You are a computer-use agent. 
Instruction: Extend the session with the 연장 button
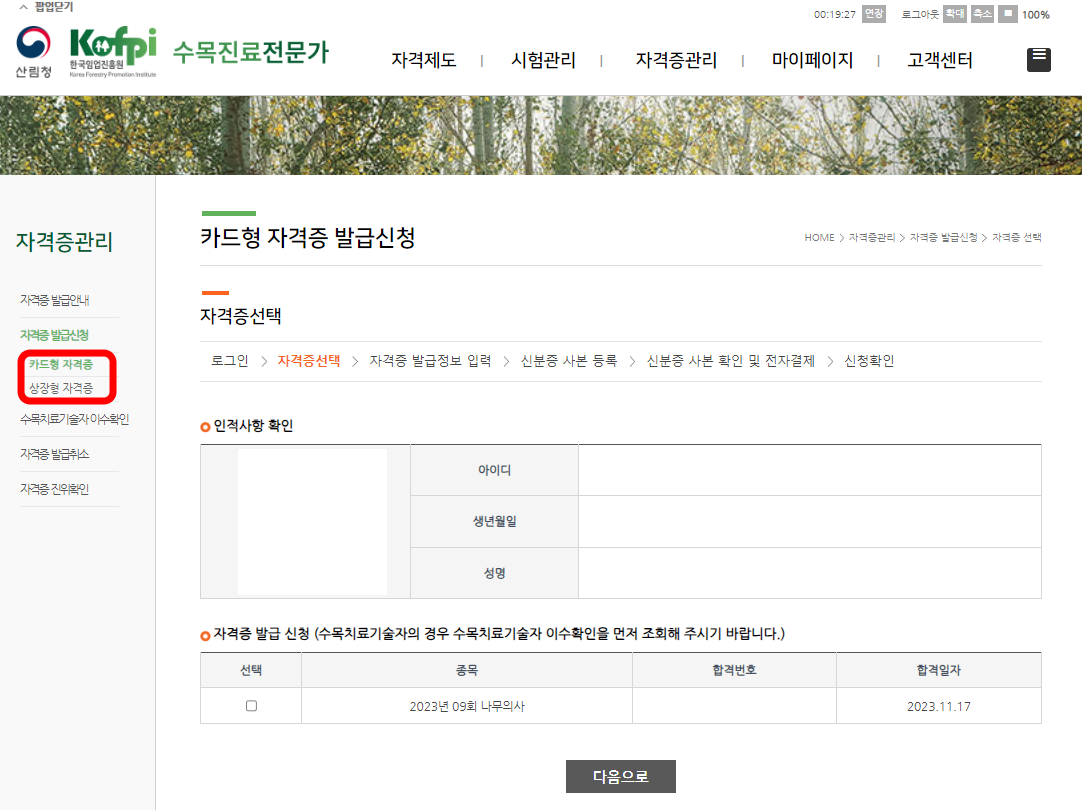[872, 14]
